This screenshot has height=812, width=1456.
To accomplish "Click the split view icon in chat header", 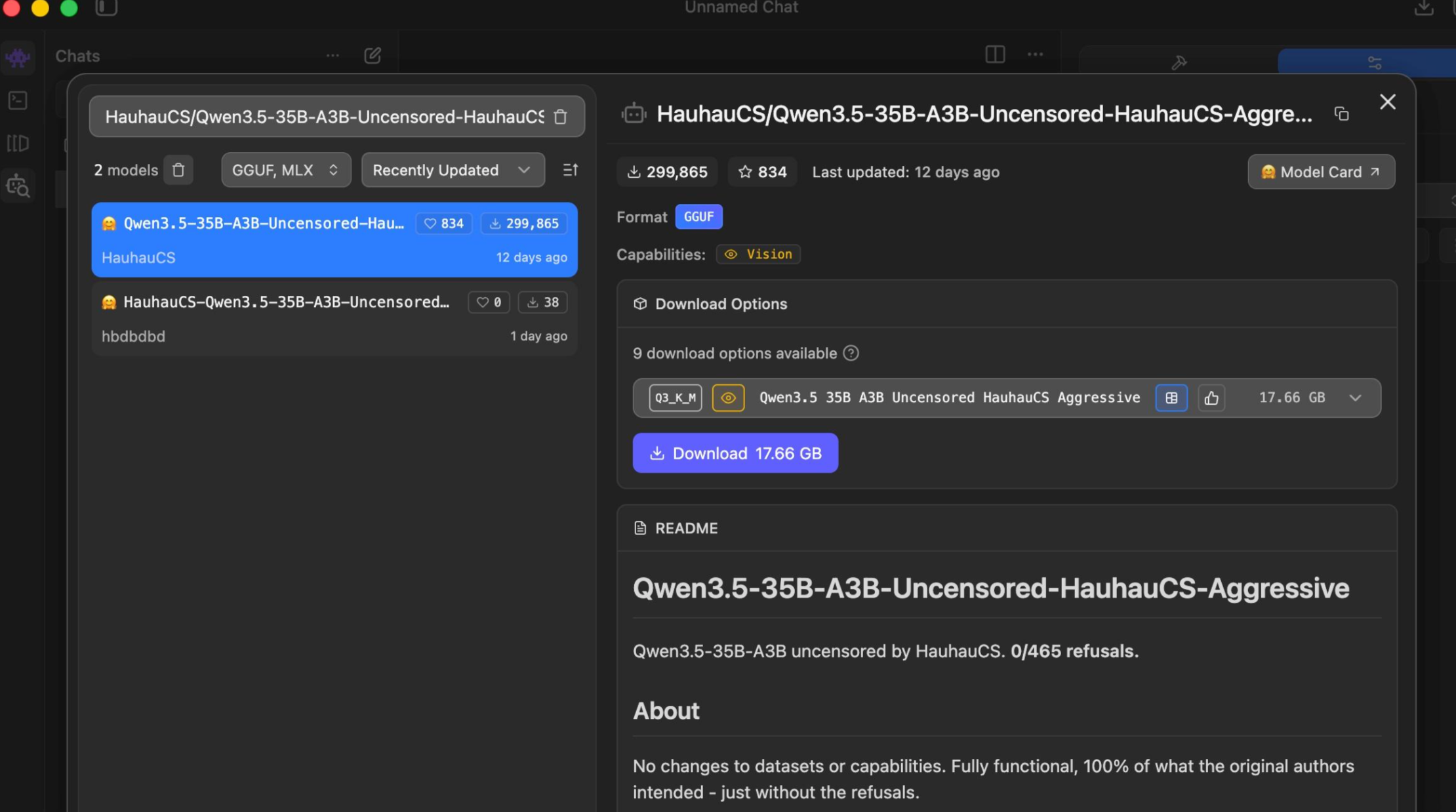I will tap(995, 54).
